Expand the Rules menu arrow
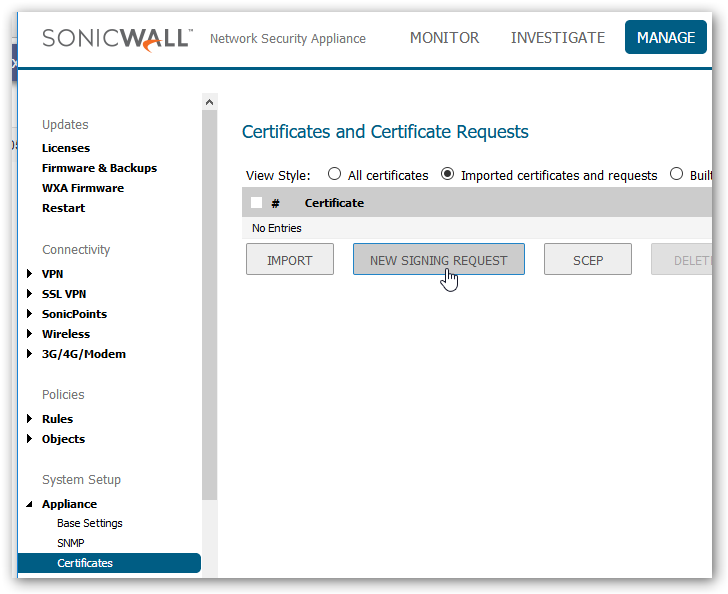This screenshot has height=594, width=728. 29,418
